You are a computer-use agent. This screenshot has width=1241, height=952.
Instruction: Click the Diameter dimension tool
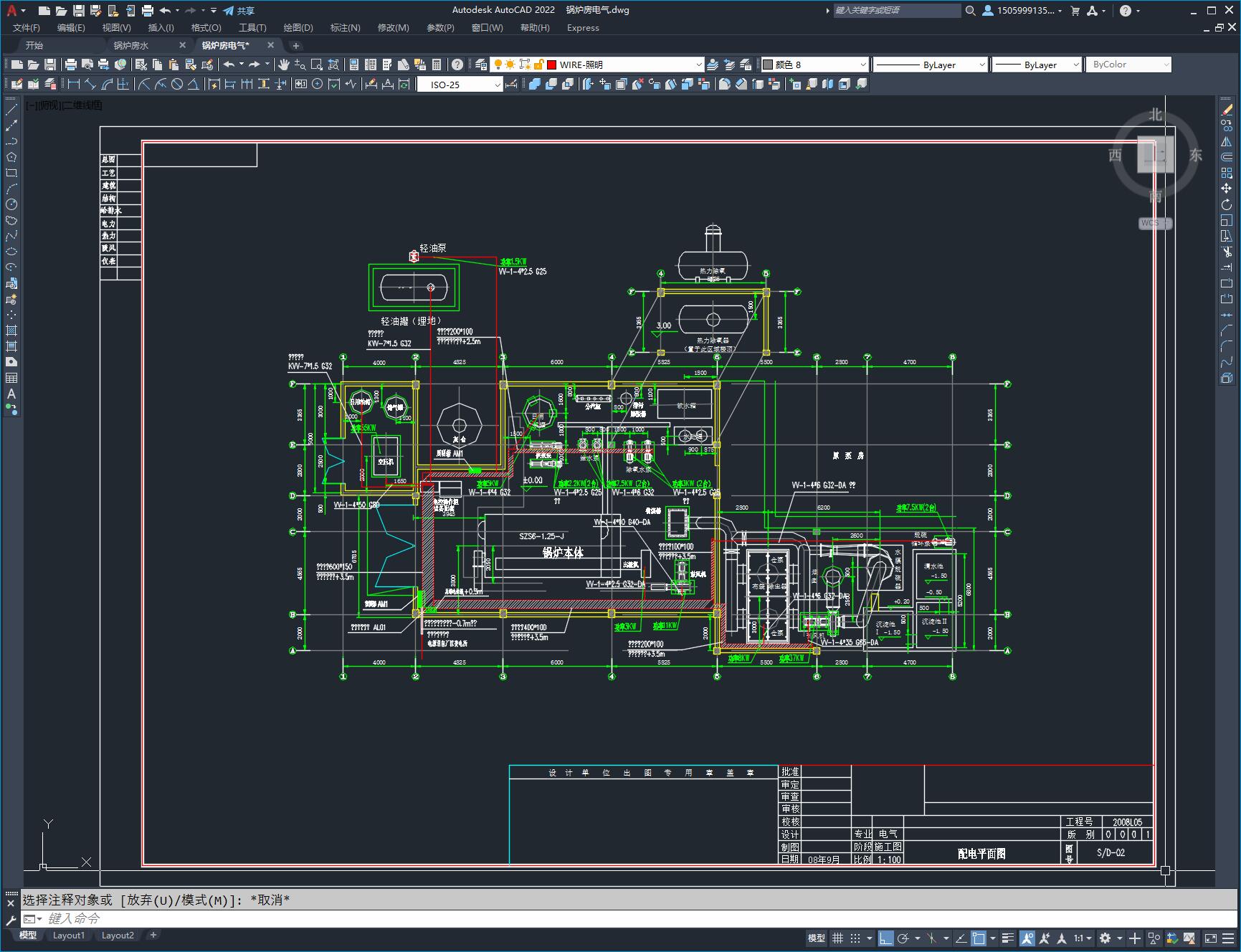(x=177, y=85)
